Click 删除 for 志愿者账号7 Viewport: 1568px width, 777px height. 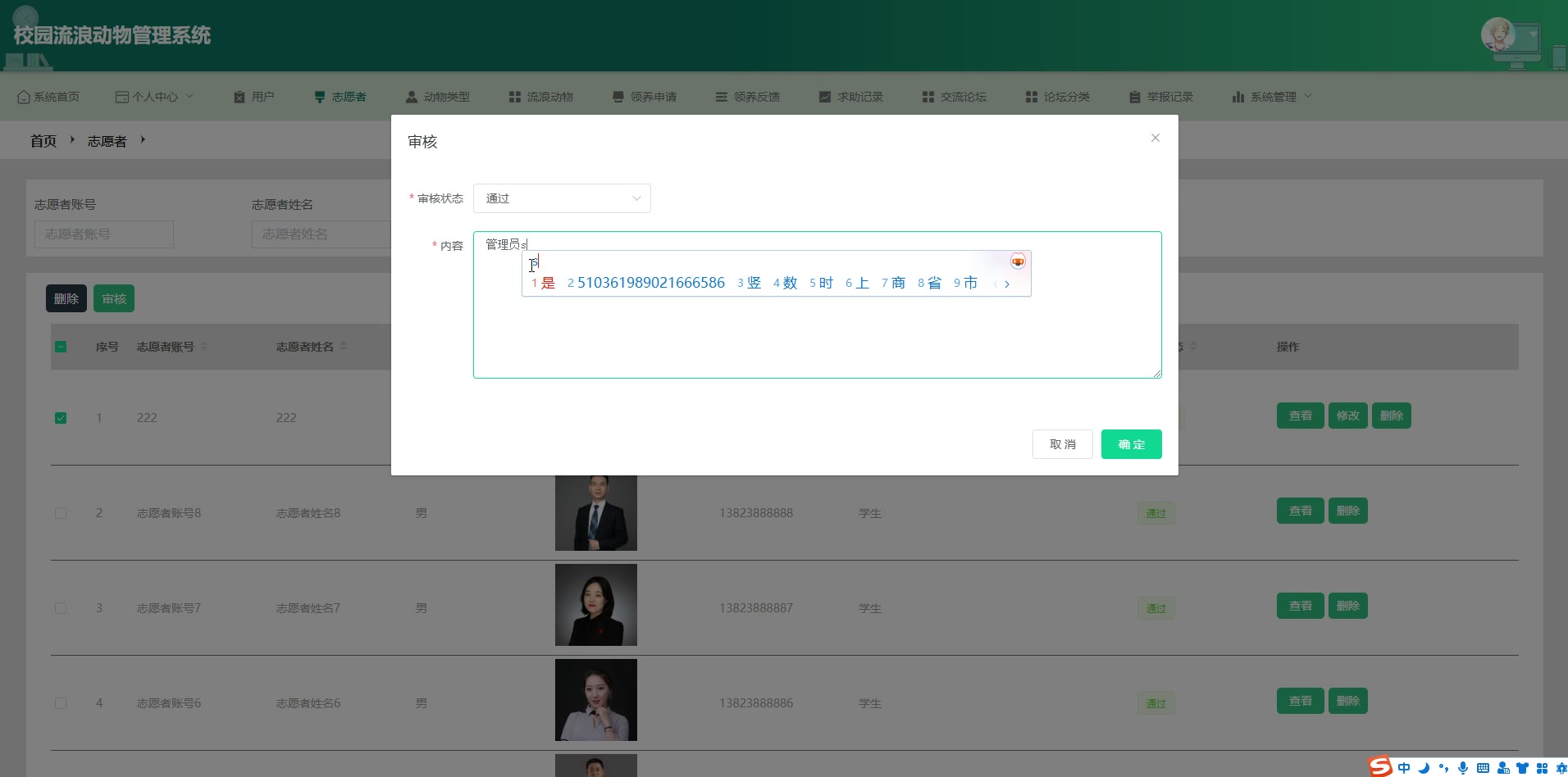1348,606
